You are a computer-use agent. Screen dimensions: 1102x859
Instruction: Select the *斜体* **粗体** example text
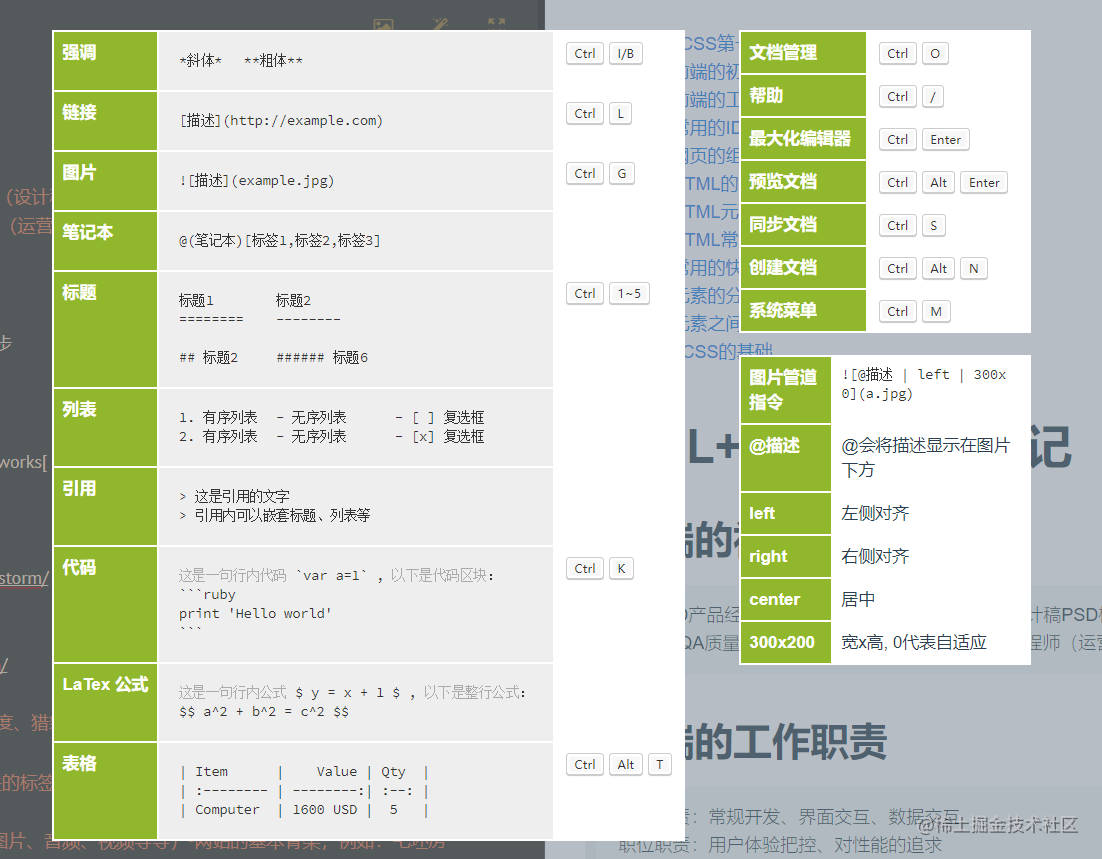[241, 61]
